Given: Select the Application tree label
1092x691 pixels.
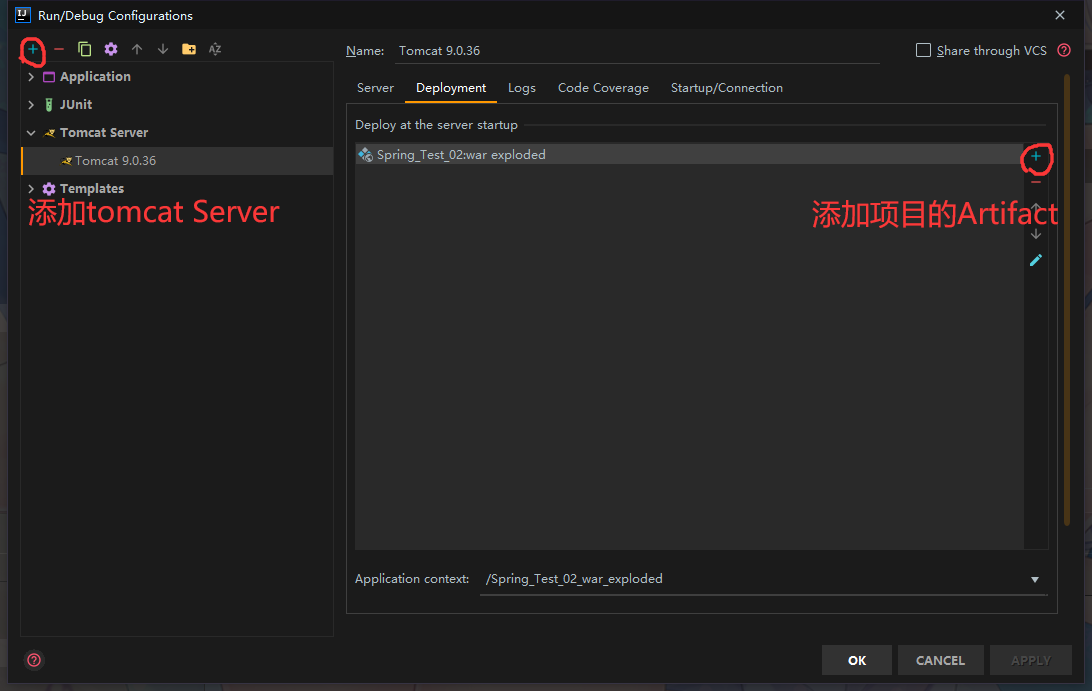Looking at the screenshot, I should [95, 77].
